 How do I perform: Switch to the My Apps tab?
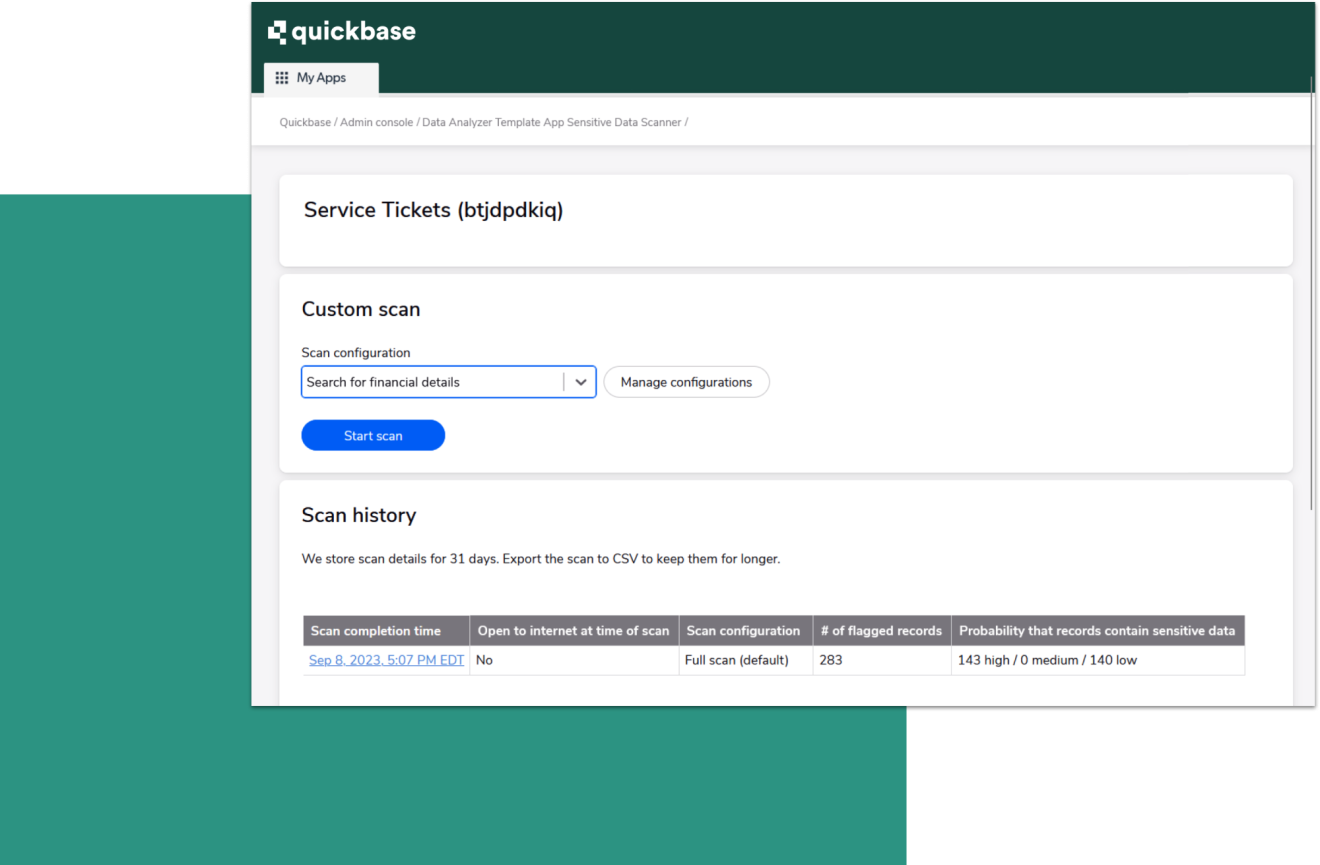tap(321, 77)
